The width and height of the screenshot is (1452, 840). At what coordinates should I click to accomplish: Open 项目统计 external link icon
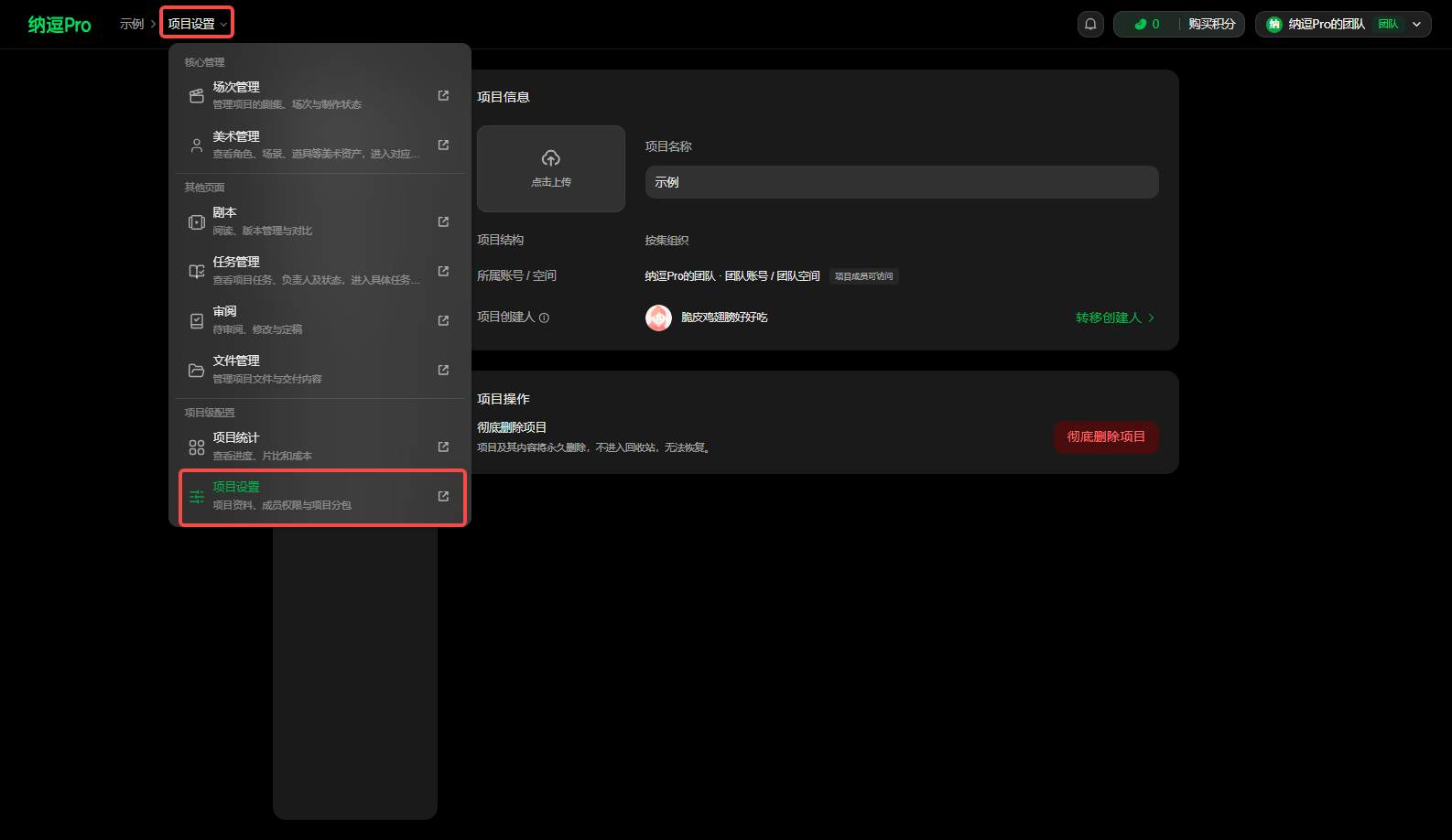pos(443,447)
